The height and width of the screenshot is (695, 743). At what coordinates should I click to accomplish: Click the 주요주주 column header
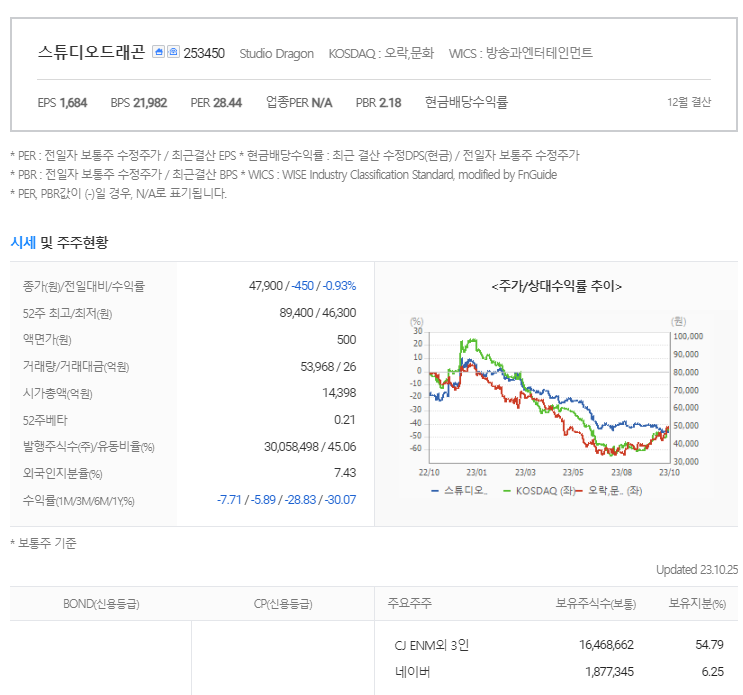click(409, 603)
